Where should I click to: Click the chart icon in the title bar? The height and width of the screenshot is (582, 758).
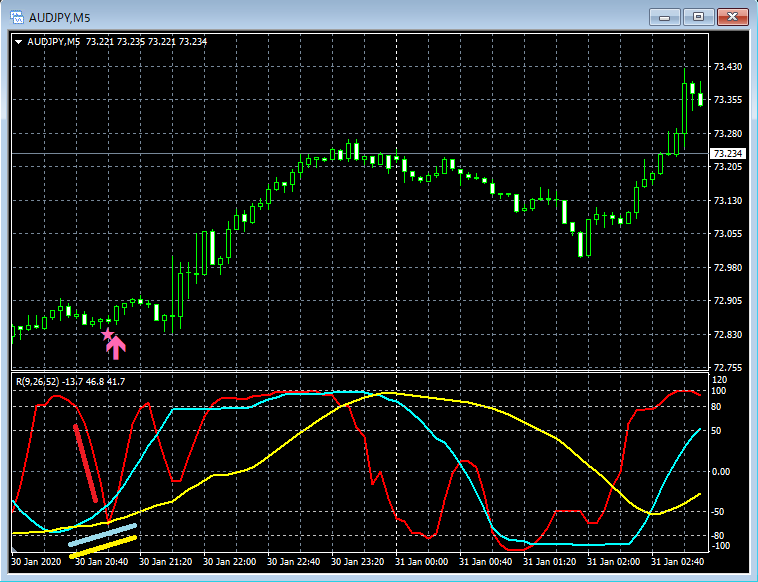pos(16,17)
